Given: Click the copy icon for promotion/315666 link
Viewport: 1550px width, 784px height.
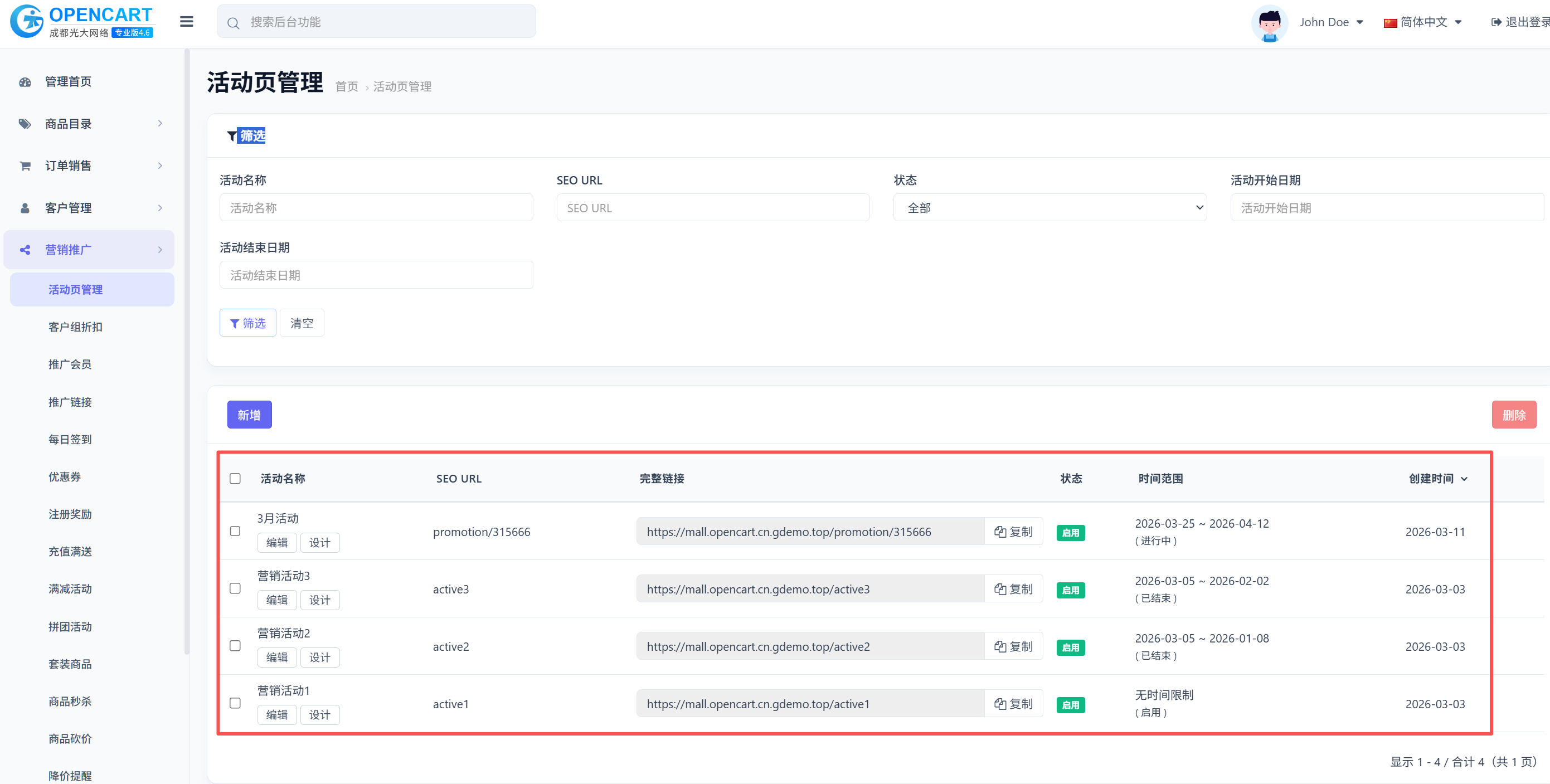Looking at the screenshot, I should click(x=1000, y=532).
